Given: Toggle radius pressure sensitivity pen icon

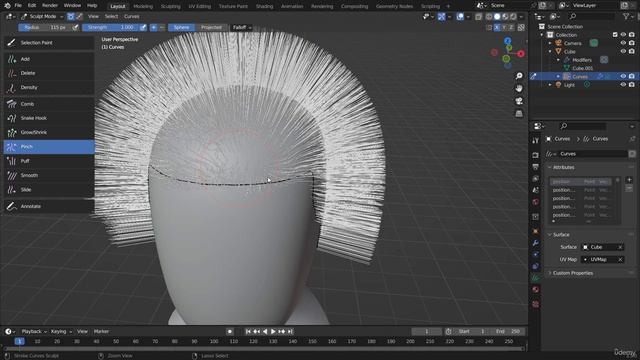Looking at the screenshot, I should coord(75,27).
